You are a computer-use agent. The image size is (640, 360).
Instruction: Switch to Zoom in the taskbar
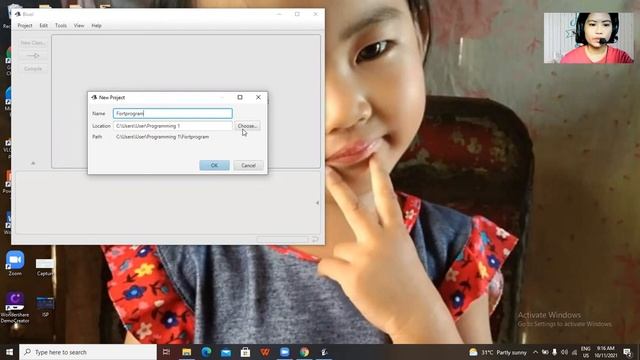[284, 352]
